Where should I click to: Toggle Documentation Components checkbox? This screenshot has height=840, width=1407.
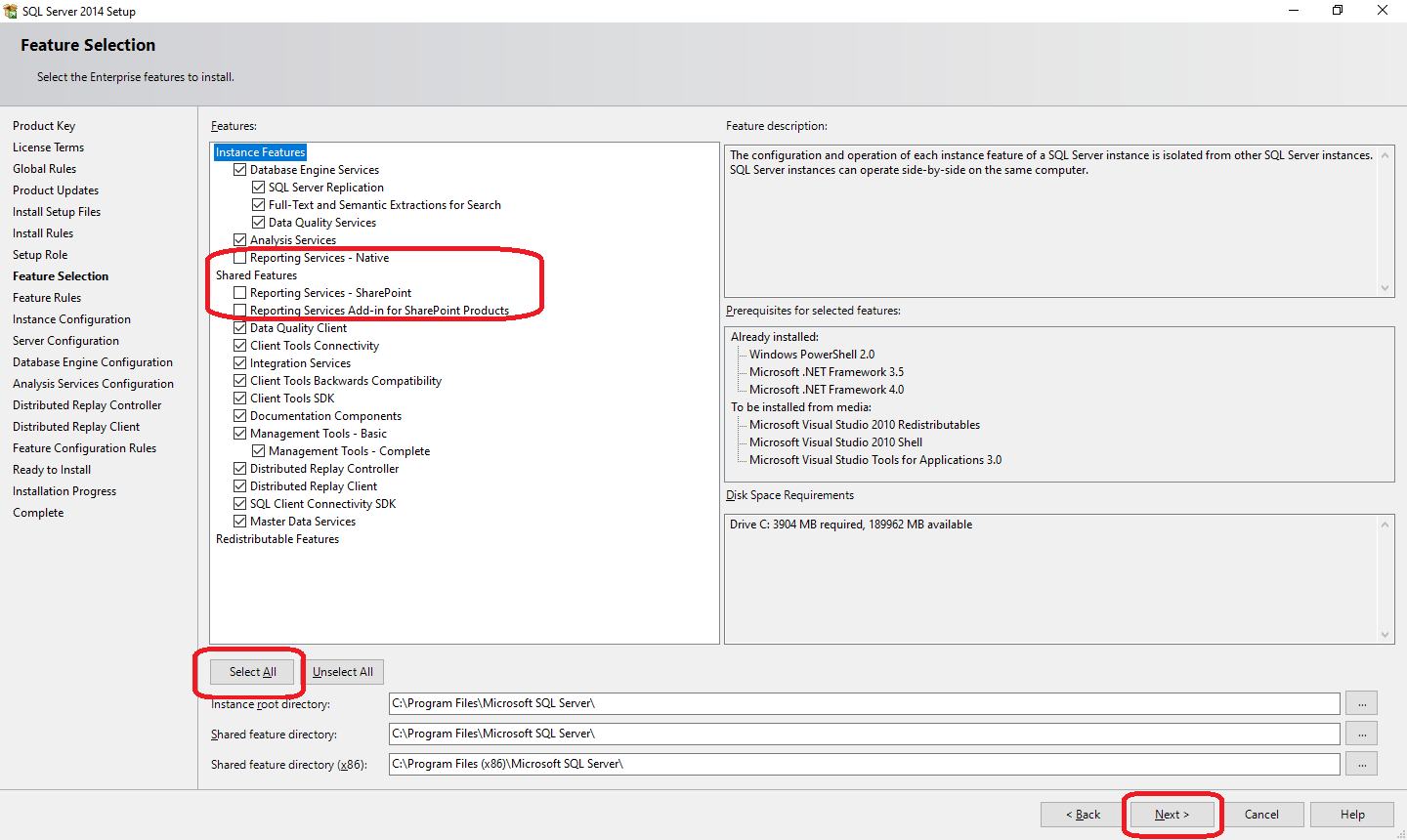pyautogui.click(x=239, y=416)
